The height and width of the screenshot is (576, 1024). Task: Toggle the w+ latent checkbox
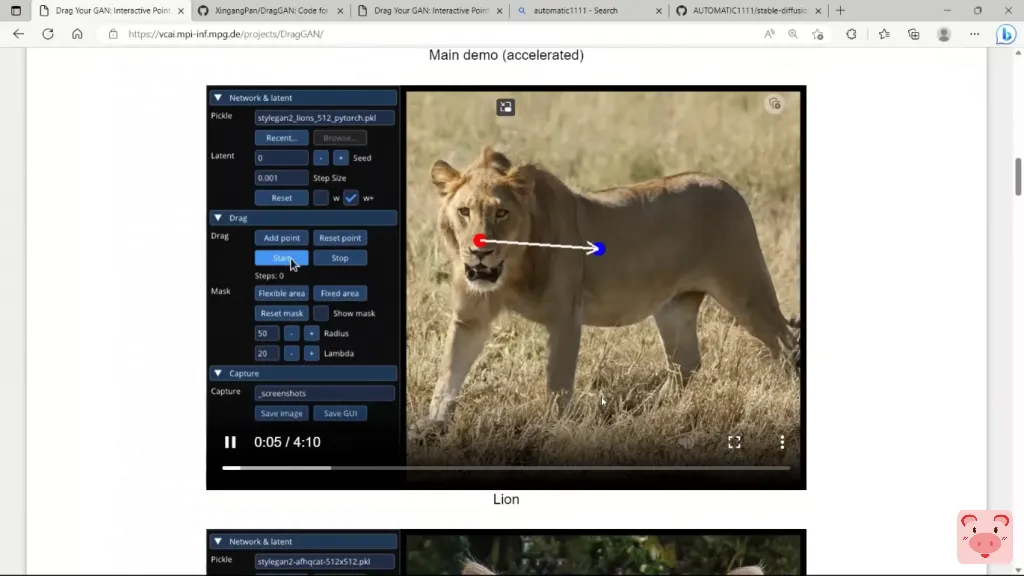[x=351, y=198]
